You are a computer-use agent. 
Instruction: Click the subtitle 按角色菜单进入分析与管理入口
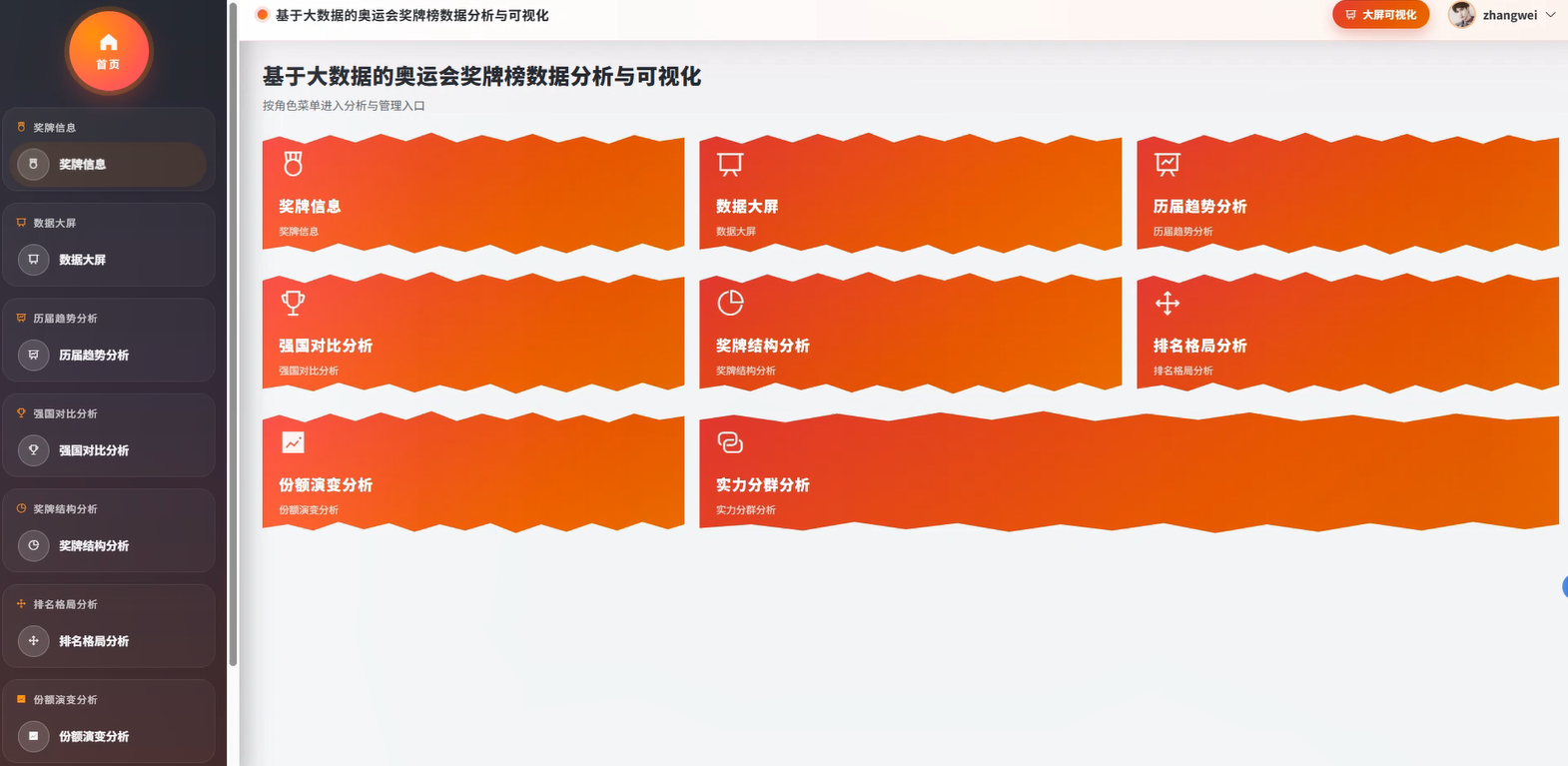click(344, 106)
